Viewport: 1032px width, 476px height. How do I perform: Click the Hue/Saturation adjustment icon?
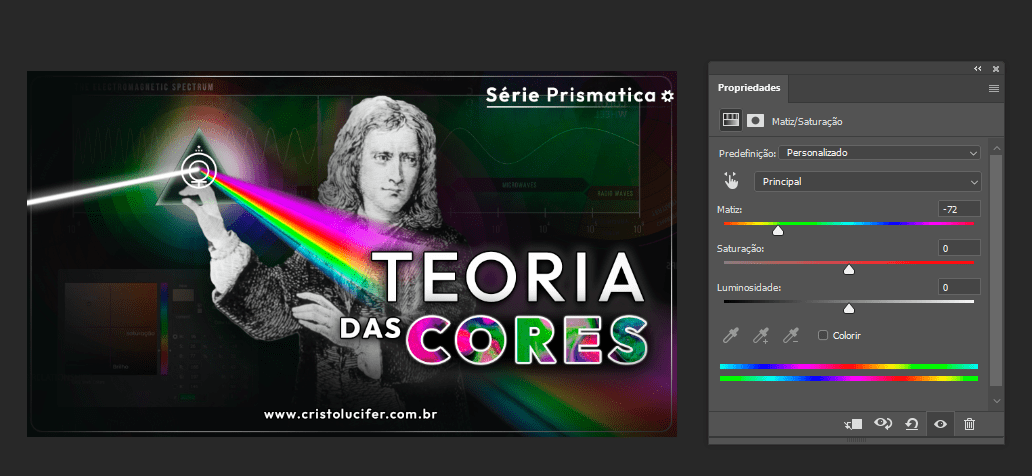731,120
